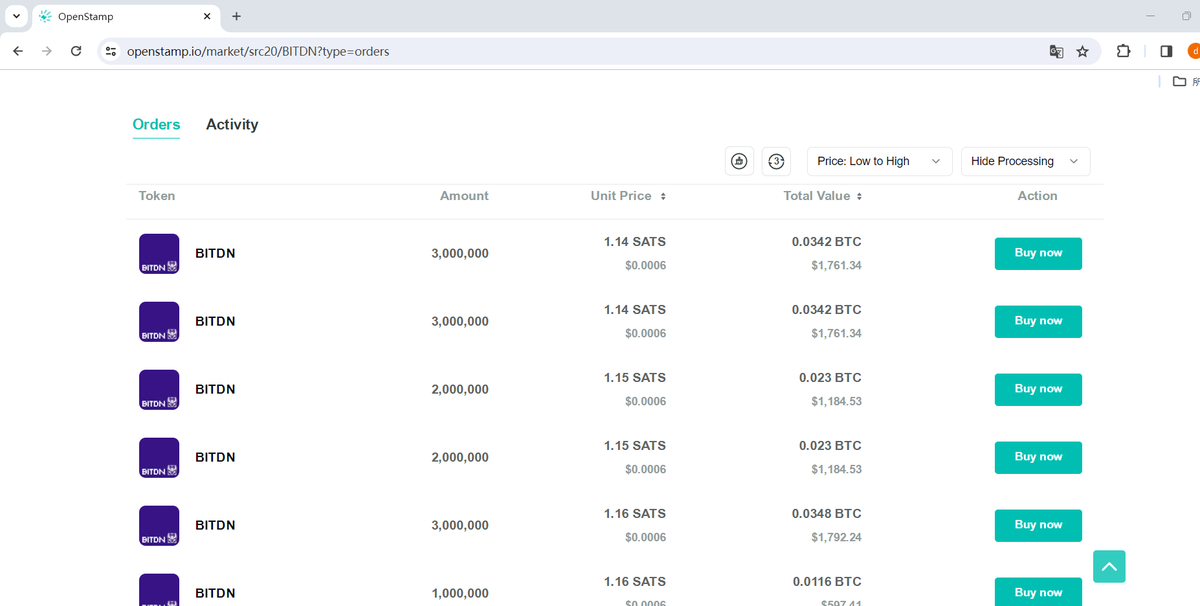Open the browser extensions puzzle icon
Viewport: 1200px width, 606px height.
[1123, 51]
